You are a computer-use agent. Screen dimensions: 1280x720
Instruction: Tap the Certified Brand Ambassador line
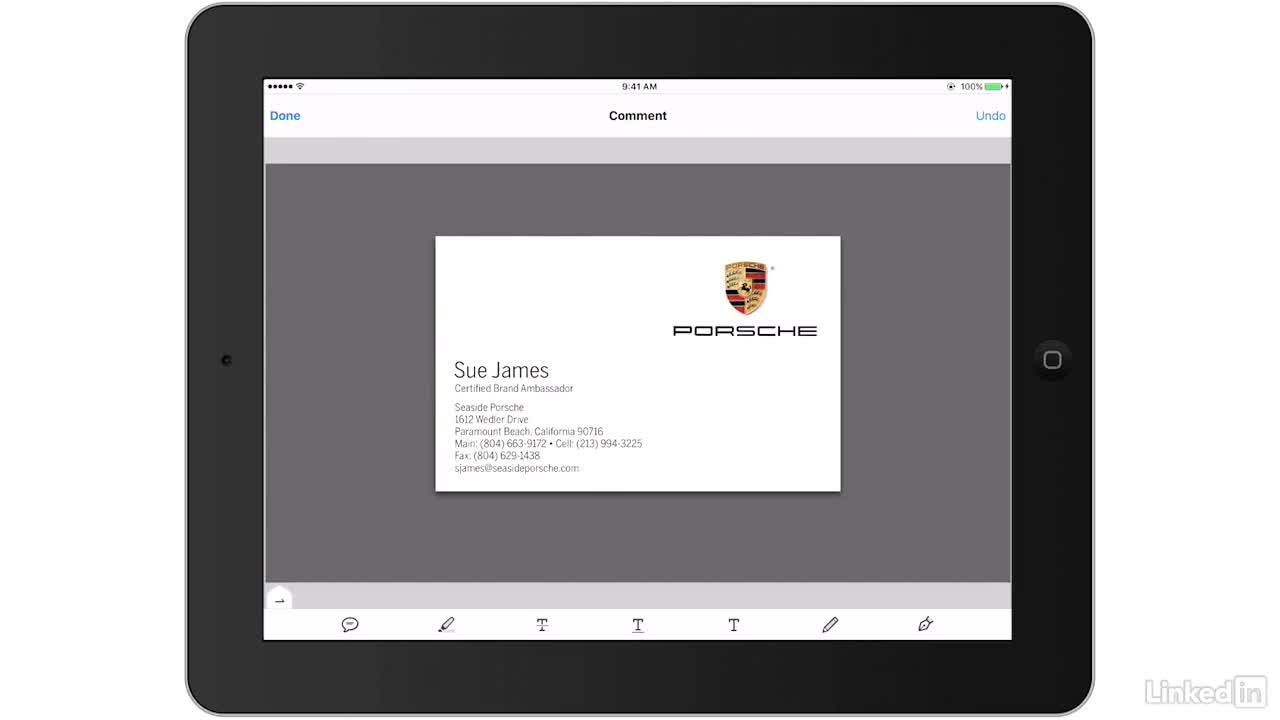pyautogui.click(x=514, y=388)
